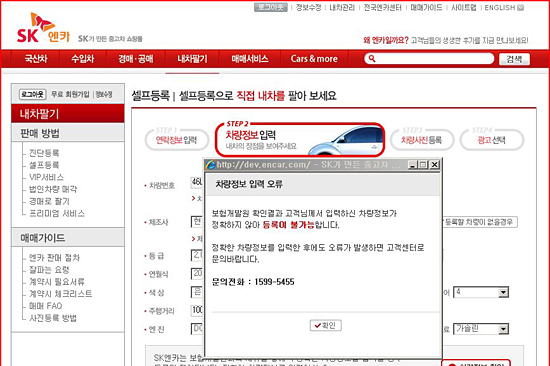
Task: Click the 등록할 차량이 없을경우 button
Action: 479,222
